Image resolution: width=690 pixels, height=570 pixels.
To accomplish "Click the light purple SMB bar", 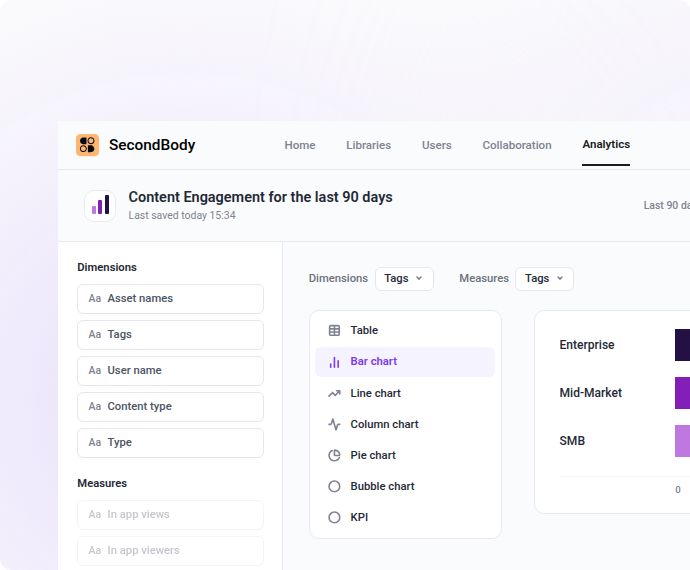I will pyautogui.click(x=683, y=441).
